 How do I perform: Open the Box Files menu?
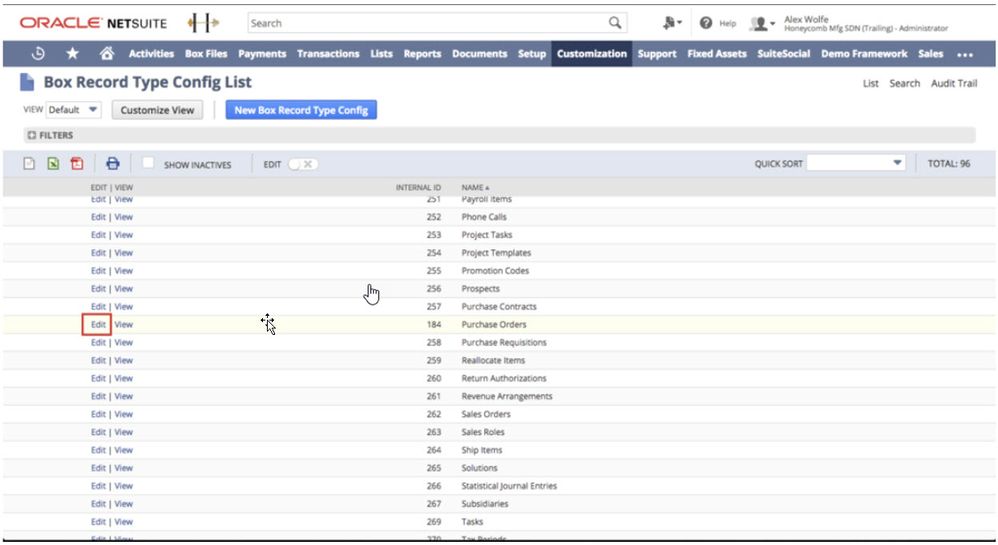click(206, 54)
